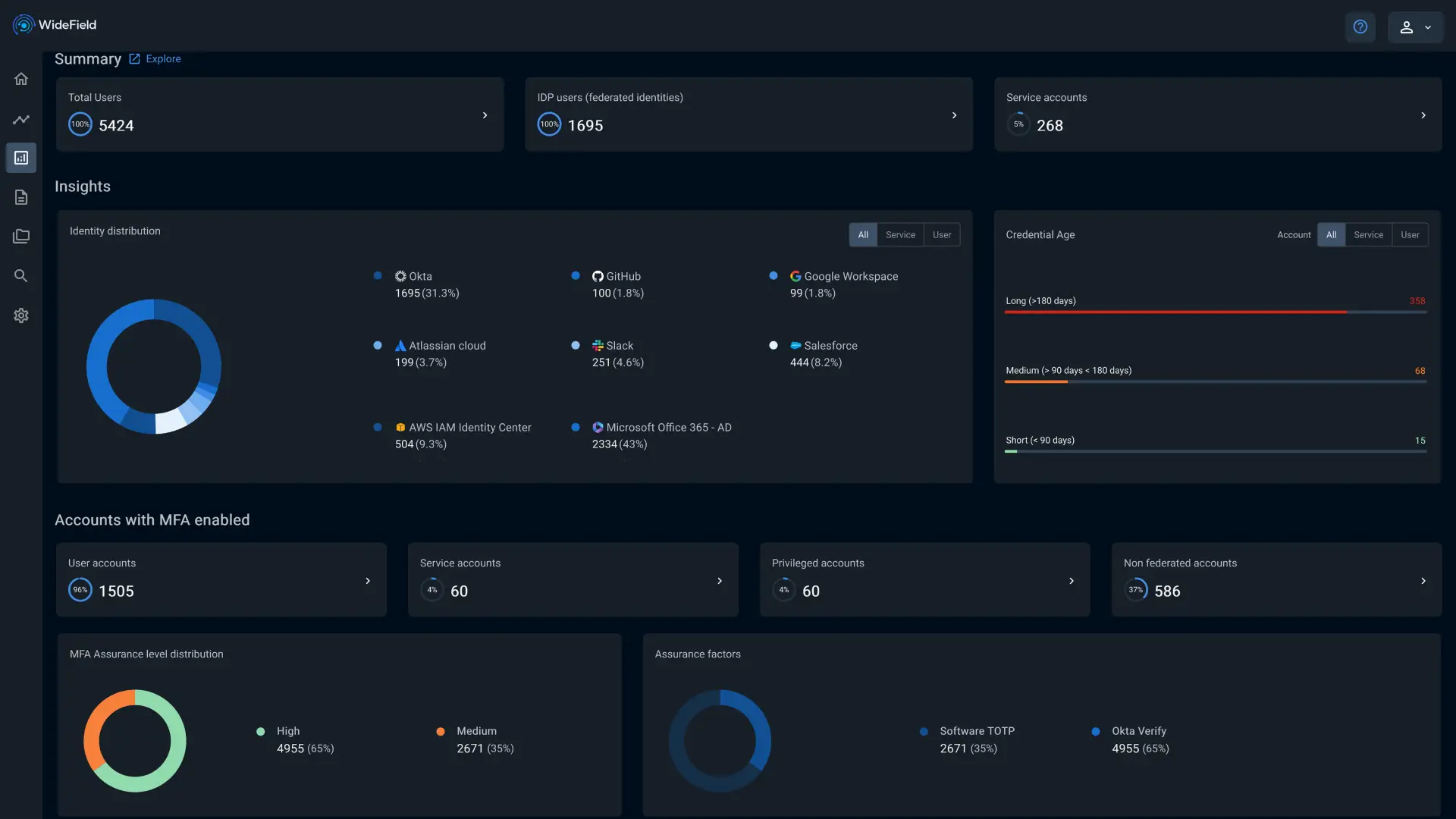Set Credential Age filter to Service
Viewport: 1456px width, 819px height.
[x=1368, y=235]
